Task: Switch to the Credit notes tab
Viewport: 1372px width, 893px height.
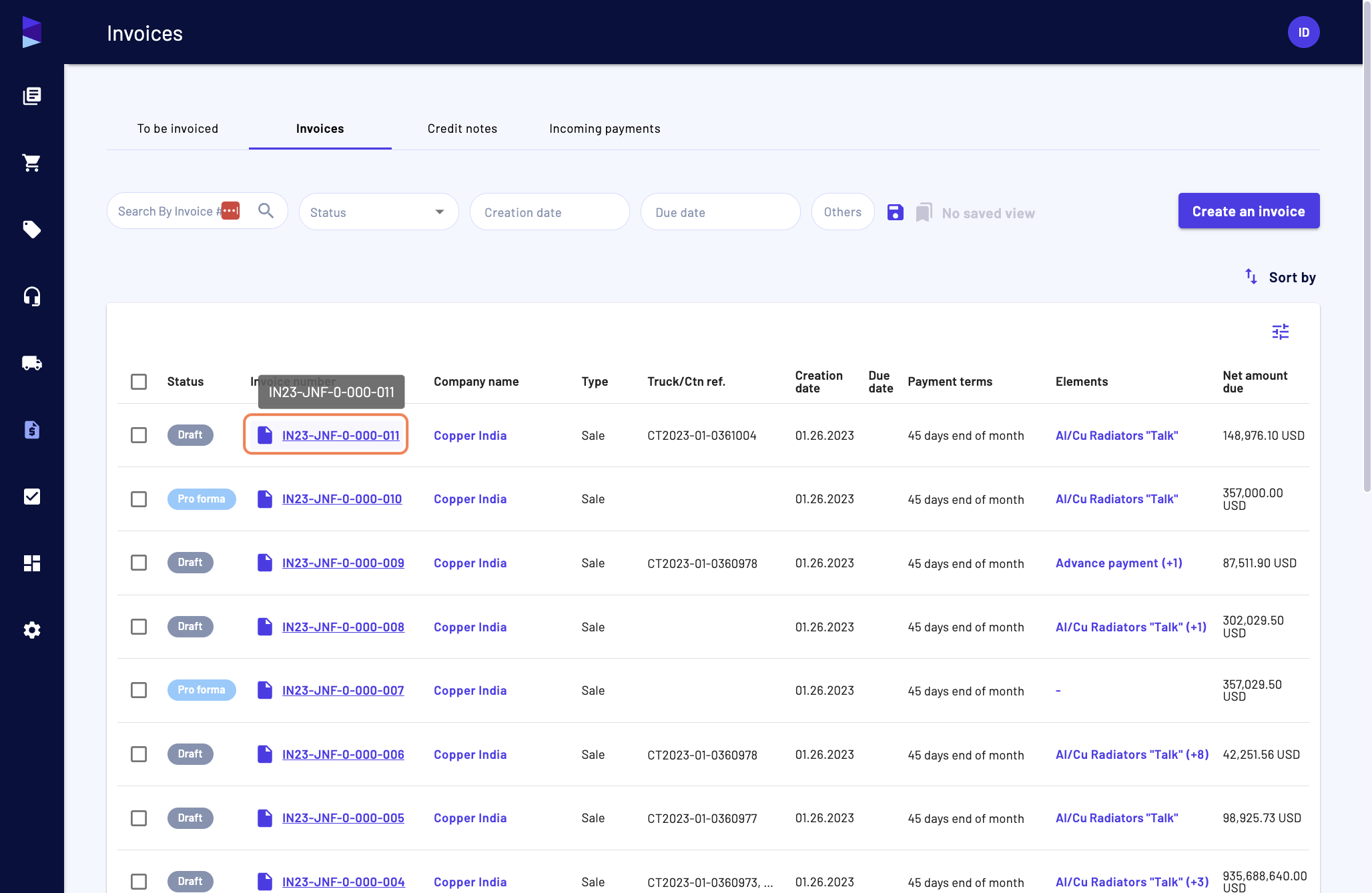Action: (462, 129)
